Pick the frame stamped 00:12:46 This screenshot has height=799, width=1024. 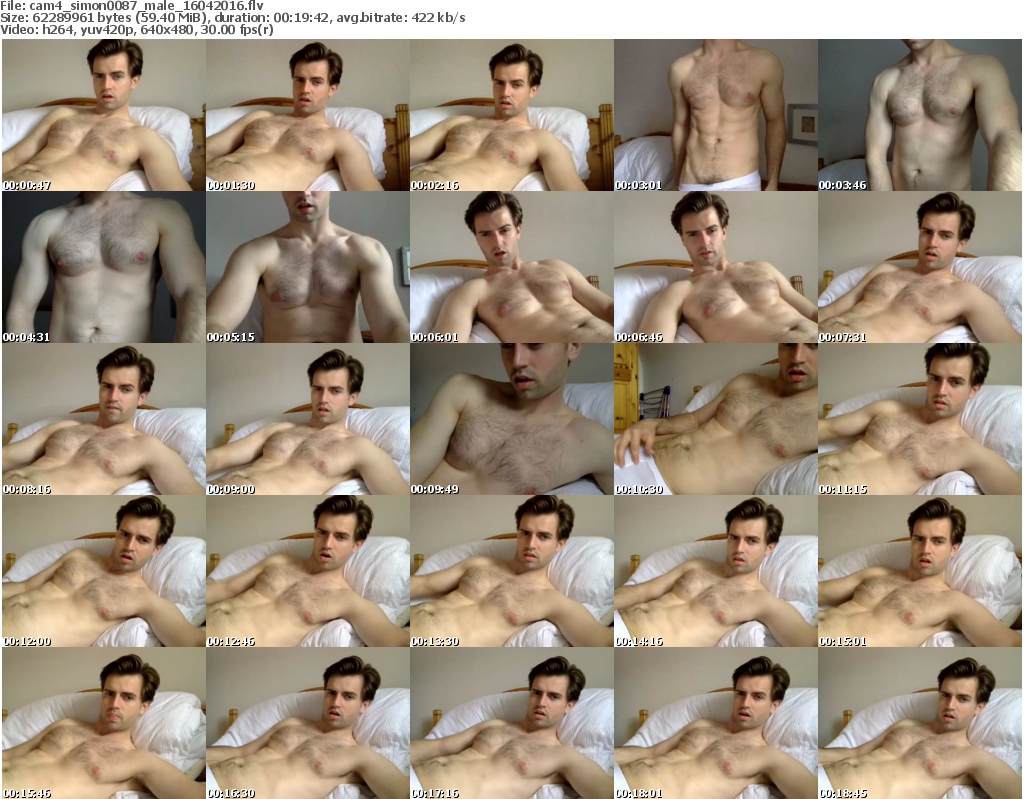point(308,572)
